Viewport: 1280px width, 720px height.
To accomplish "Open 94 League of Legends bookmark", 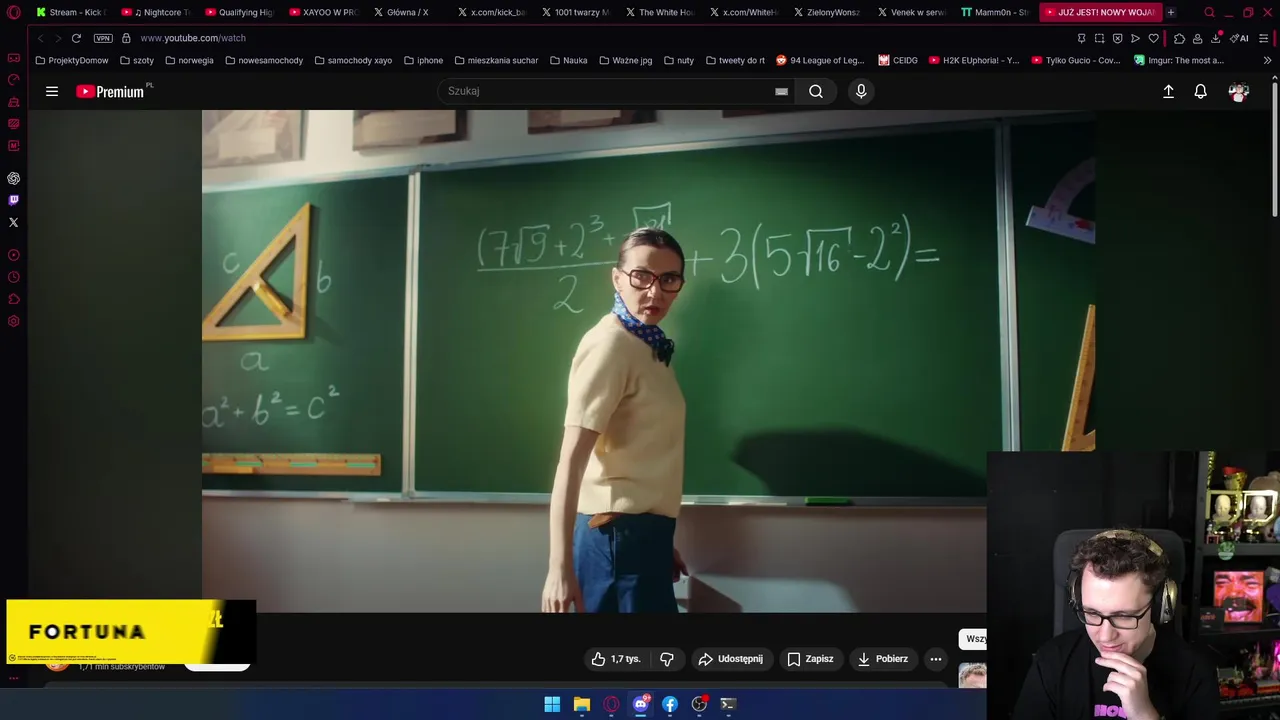I will point(820,60).
